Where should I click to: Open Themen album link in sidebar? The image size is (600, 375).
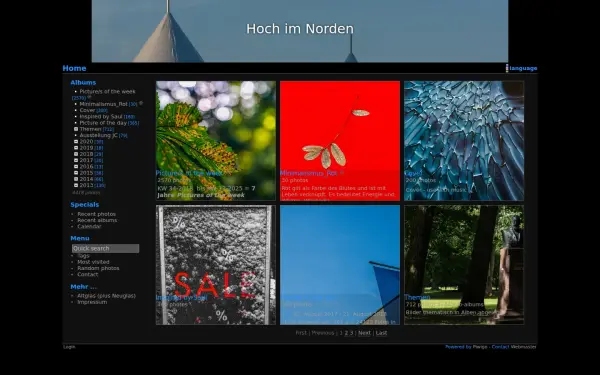point(90,129)
